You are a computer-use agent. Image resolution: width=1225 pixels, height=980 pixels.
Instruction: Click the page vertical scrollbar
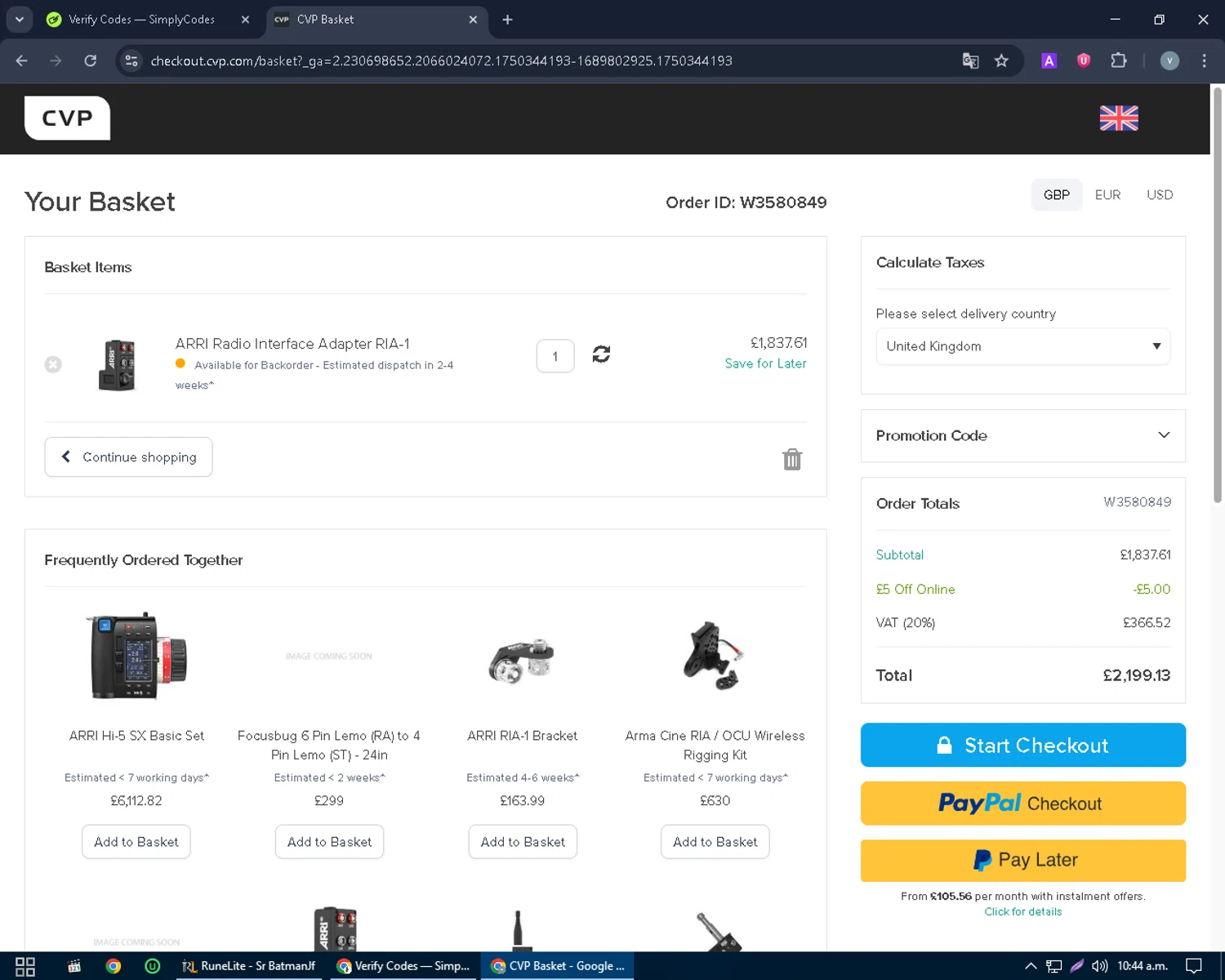tap(1217, 294)
